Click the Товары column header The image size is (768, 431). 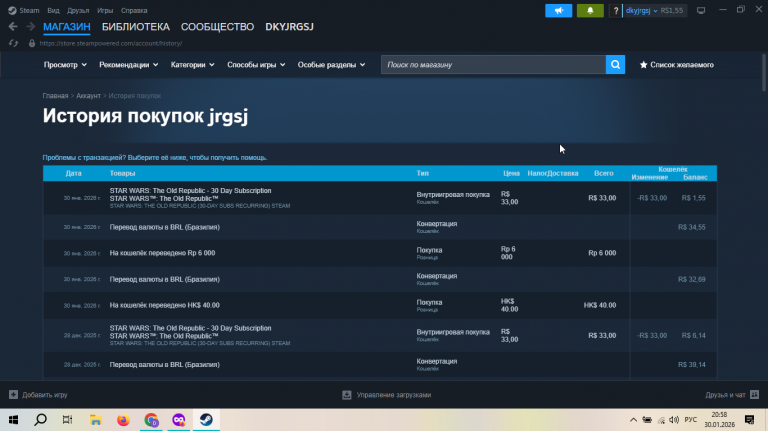[122, 173]
